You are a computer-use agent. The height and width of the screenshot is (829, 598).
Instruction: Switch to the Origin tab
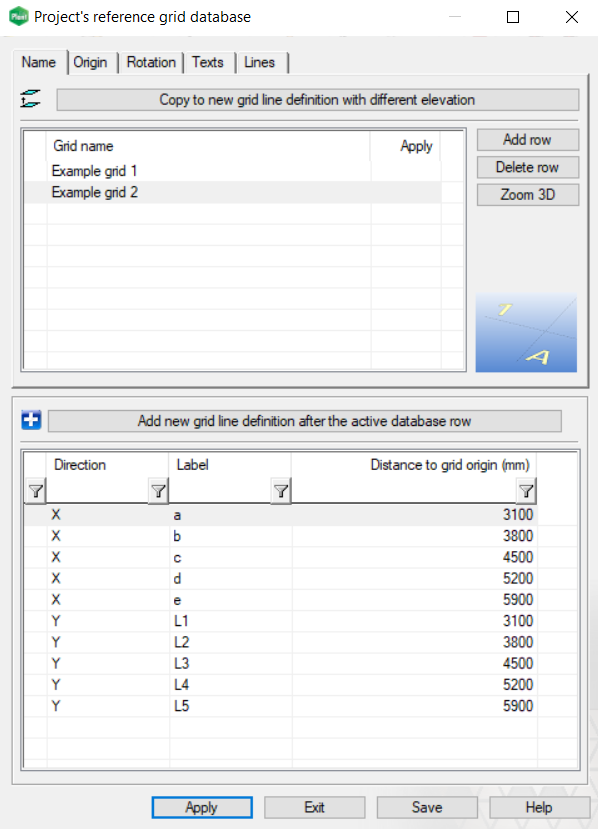point(91,62)
